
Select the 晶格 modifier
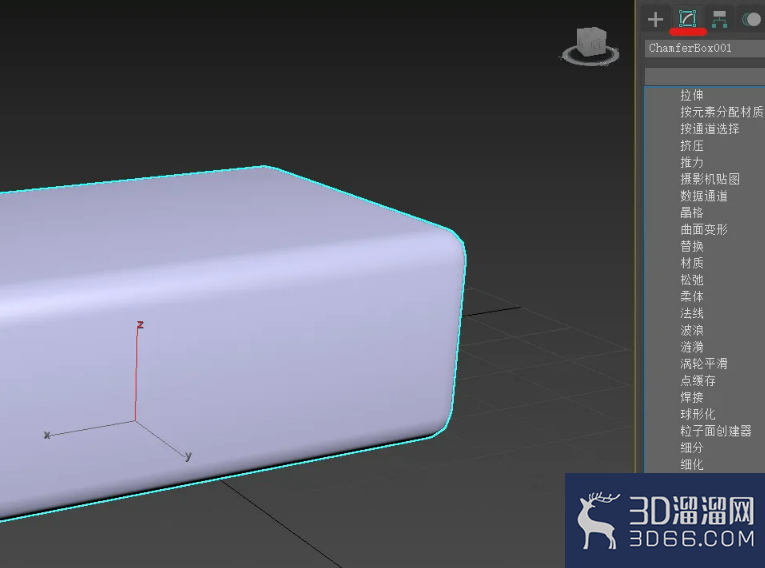tap(691, 212)
